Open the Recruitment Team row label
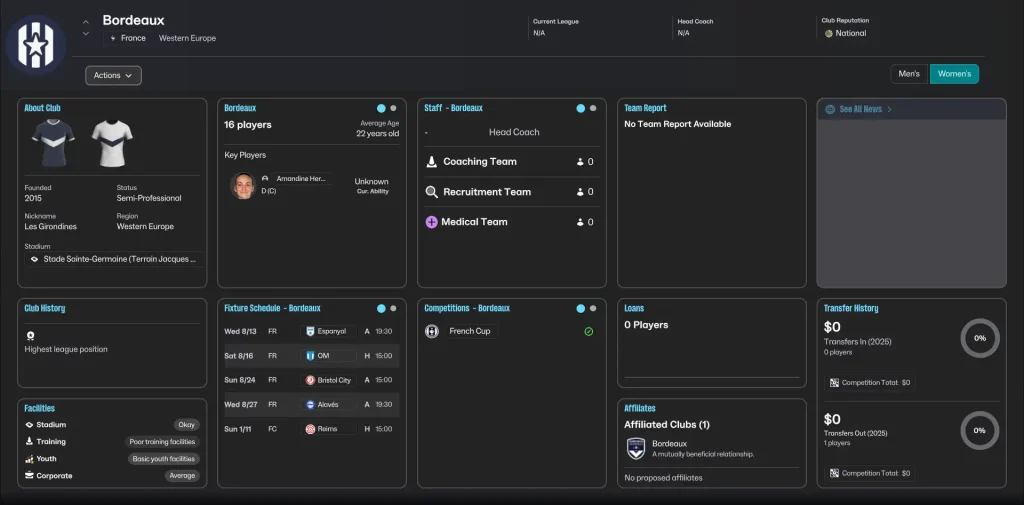The height and width of the screenshot is (505, 1024). 487,192
